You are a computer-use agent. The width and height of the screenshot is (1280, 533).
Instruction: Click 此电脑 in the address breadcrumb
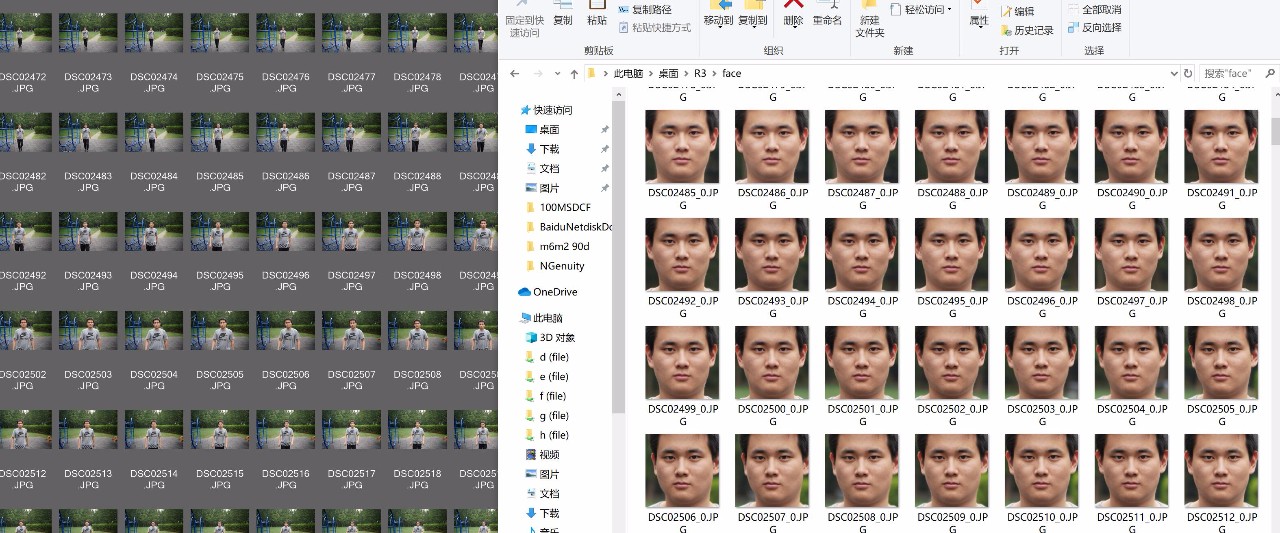click(x=628, y=74)
